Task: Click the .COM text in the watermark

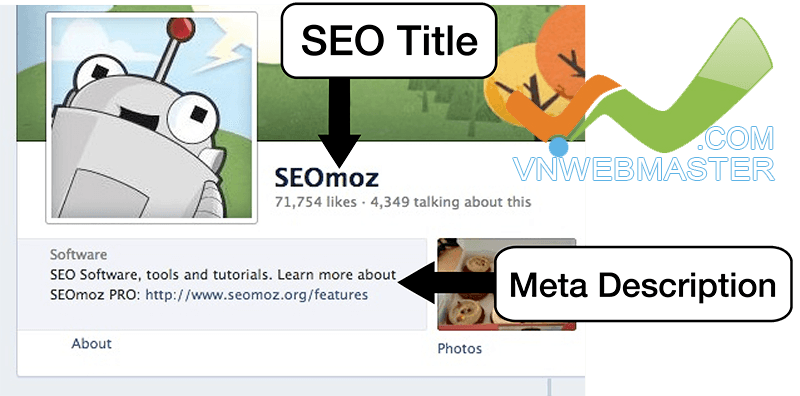Action: (x=738, y=139)
